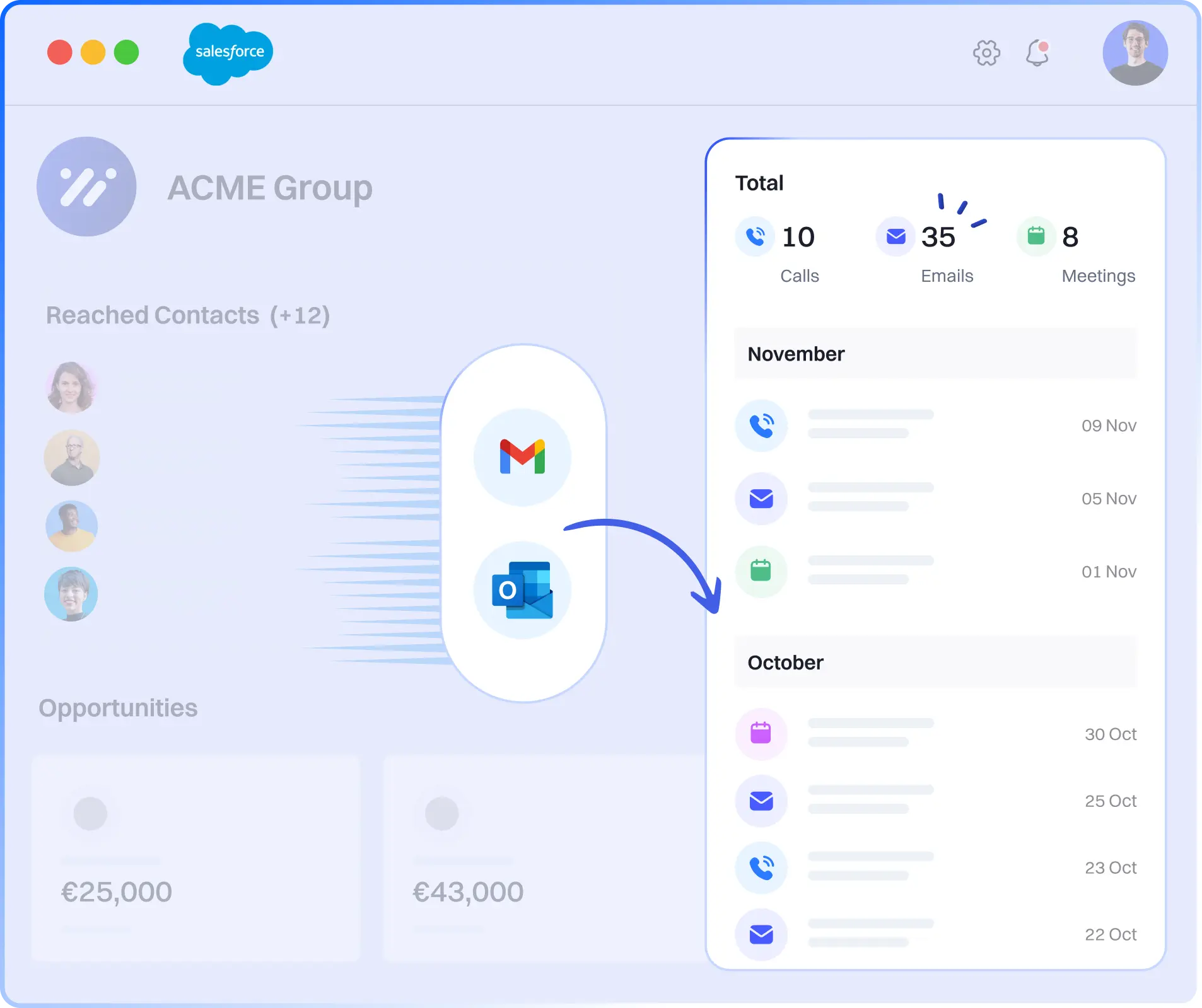The height and width of the screenshot is (1008, 1202).
Task: Open the 30 Oct calendar icon
Action: (x=761, y=734)
